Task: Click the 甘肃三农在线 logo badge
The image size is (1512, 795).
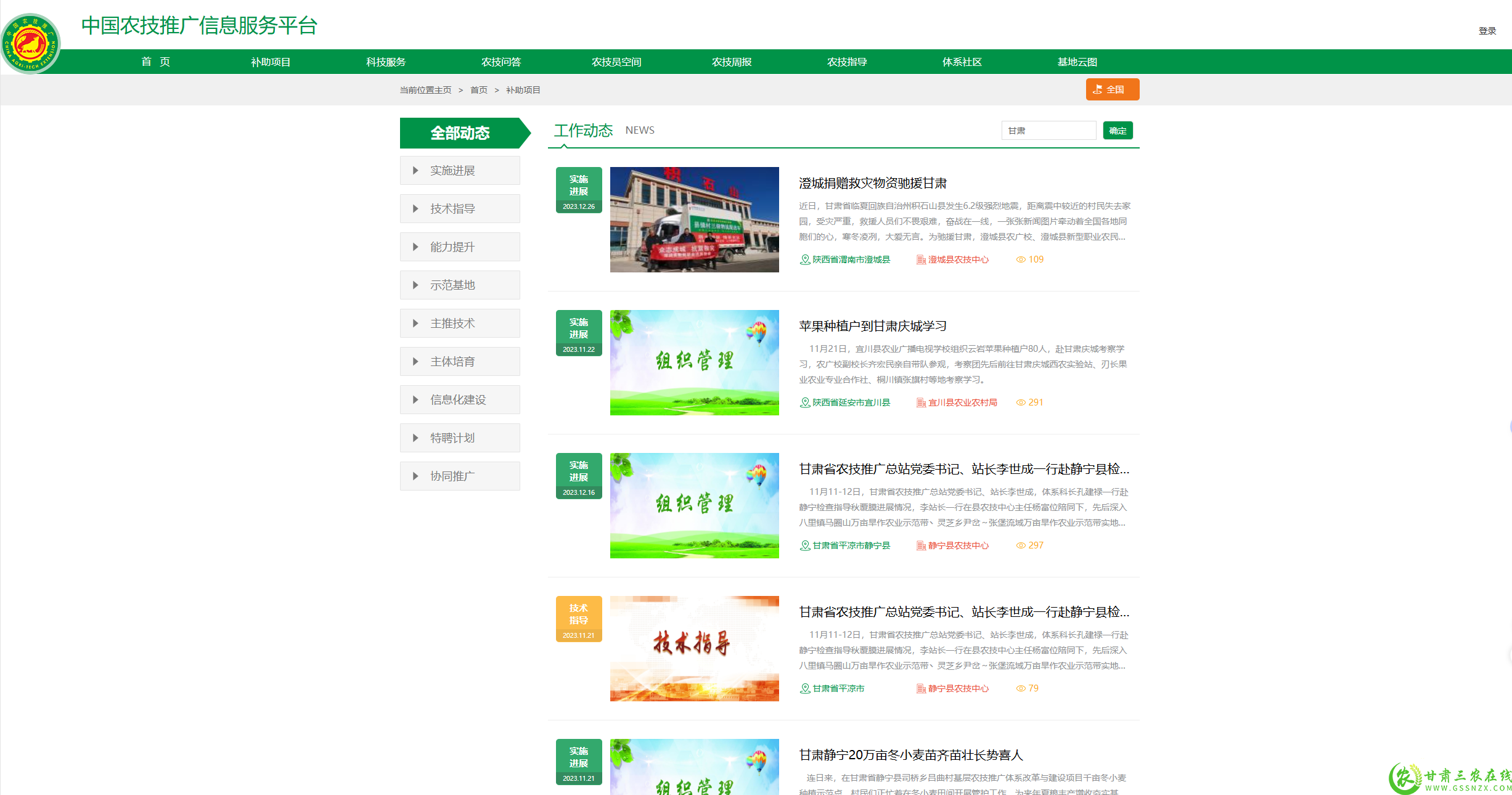Action: (1449, 778)
